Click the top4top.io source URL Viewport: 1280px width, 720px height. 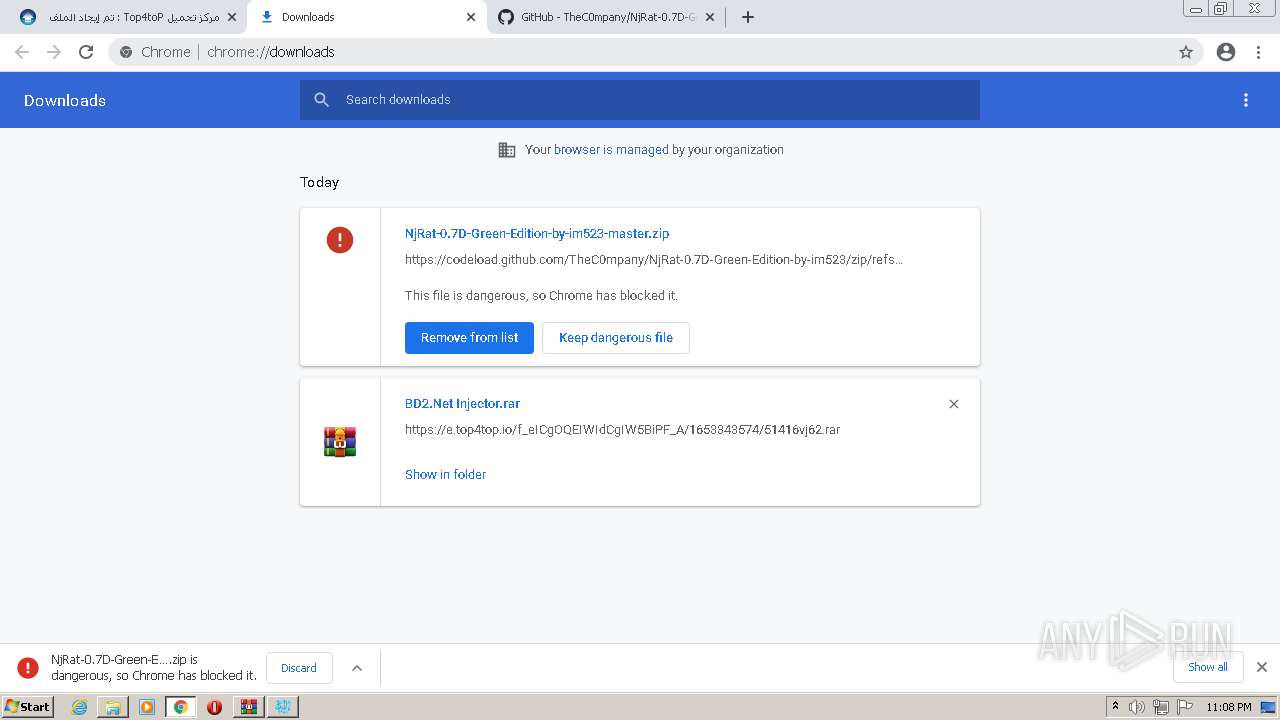pos(622,430)
